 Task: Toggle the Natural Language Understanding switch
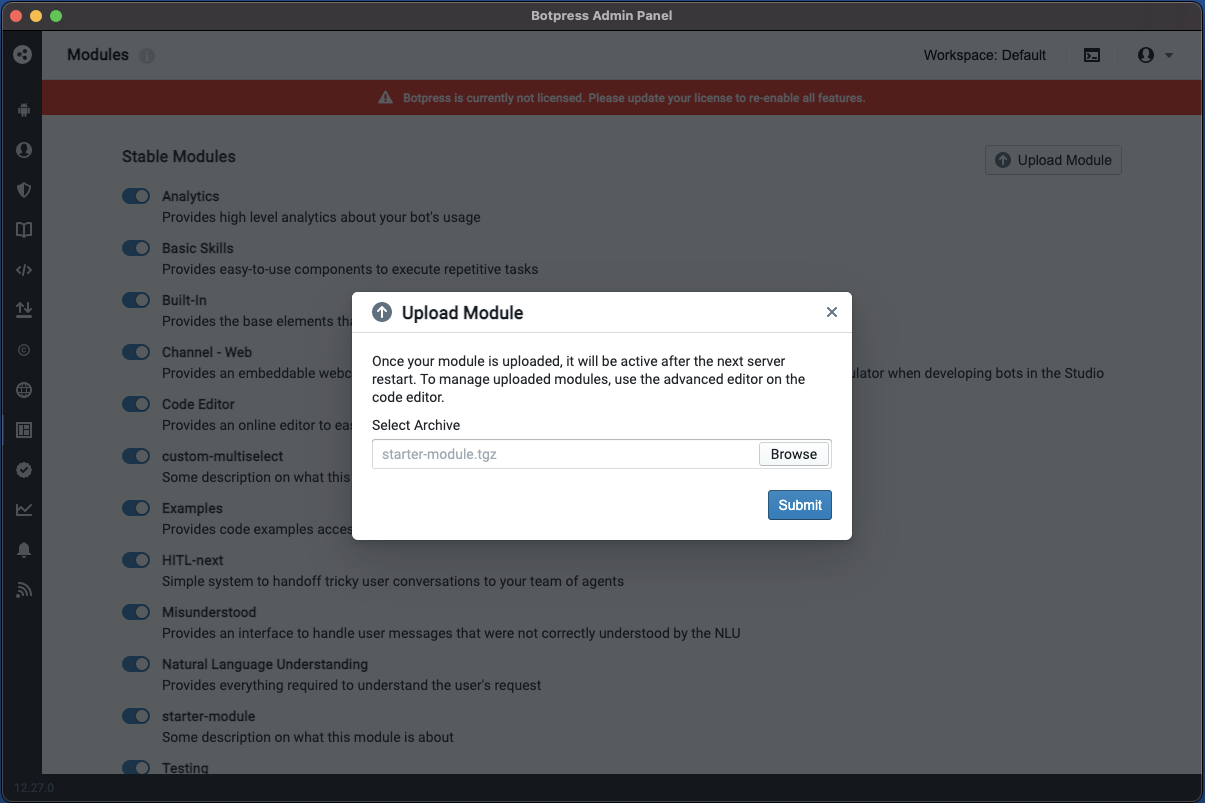(x=136, y=664)
